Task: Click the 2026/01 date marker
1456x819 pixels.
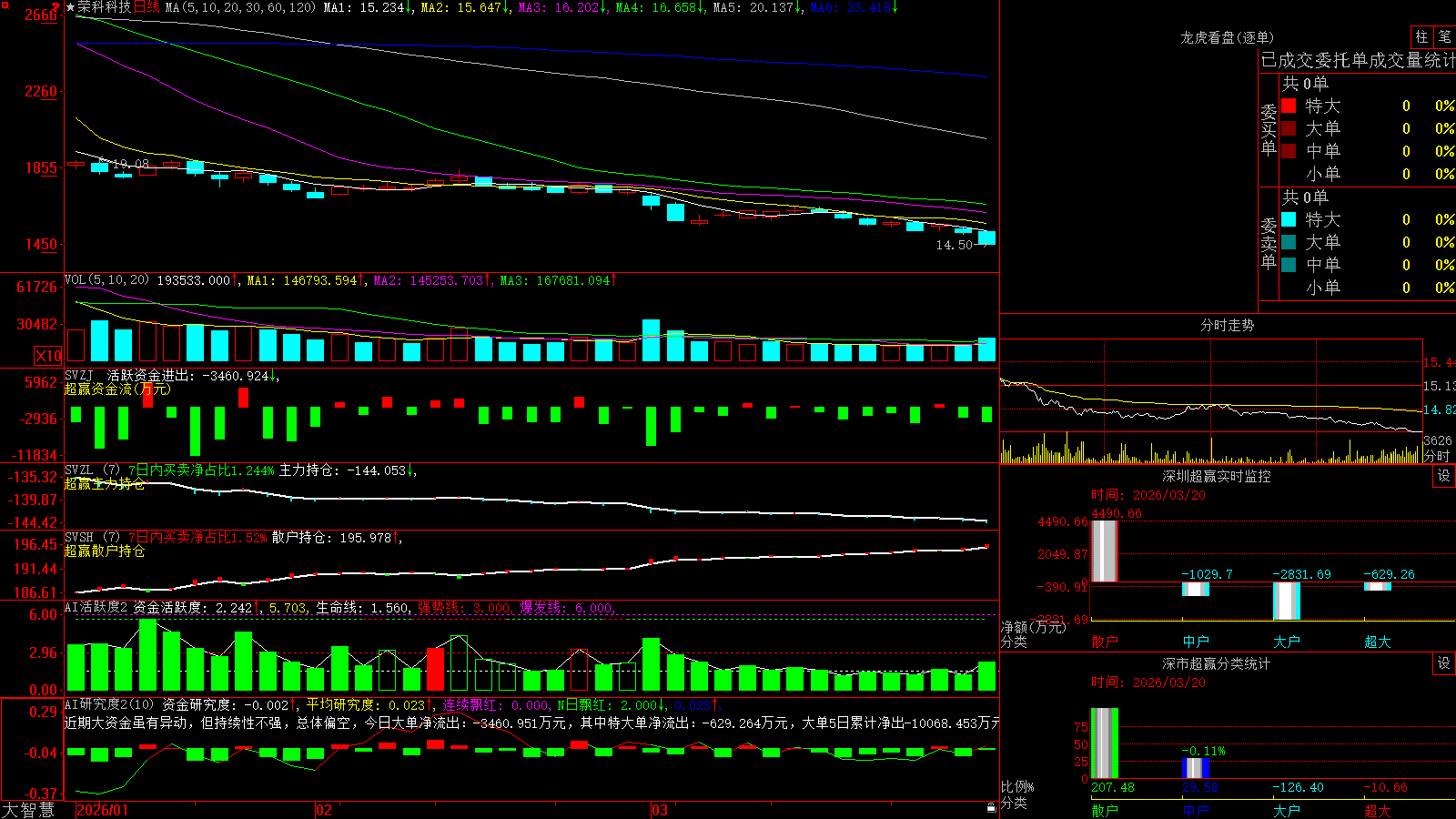Action: pos(103,810)
